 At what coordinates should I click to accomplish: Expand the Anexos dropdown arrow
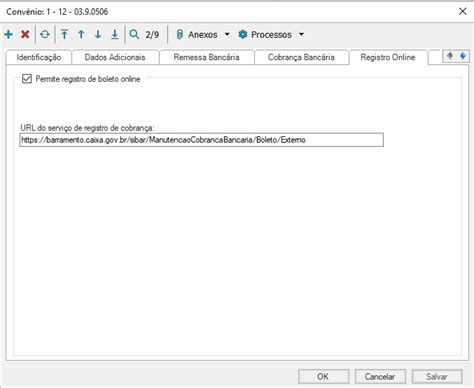tap(227, 34)
